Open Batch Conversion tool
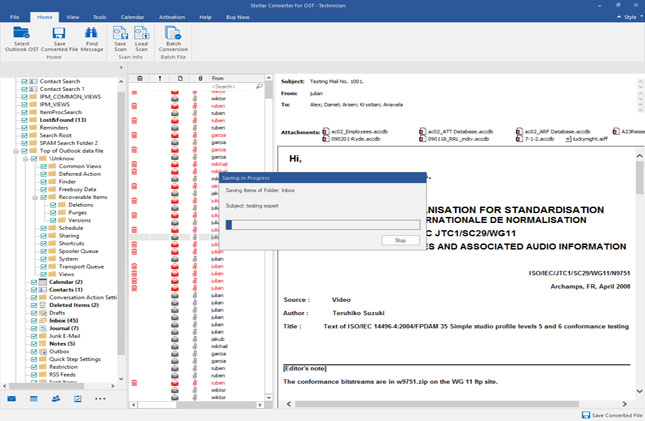Viewport: 645px width, 421px height. 173,39
